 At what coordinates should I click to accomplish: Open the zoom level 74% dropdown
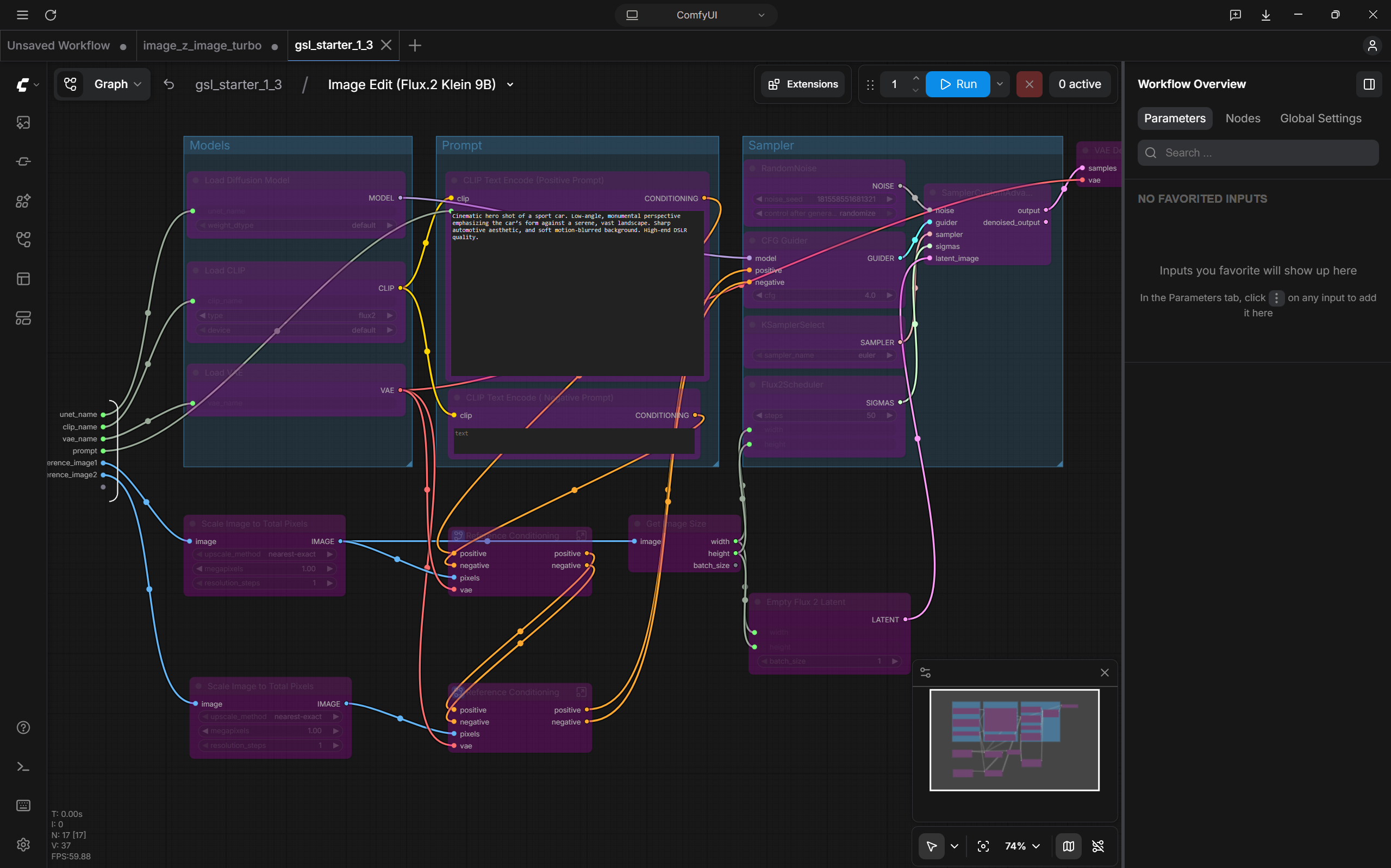coord(1022,846)
